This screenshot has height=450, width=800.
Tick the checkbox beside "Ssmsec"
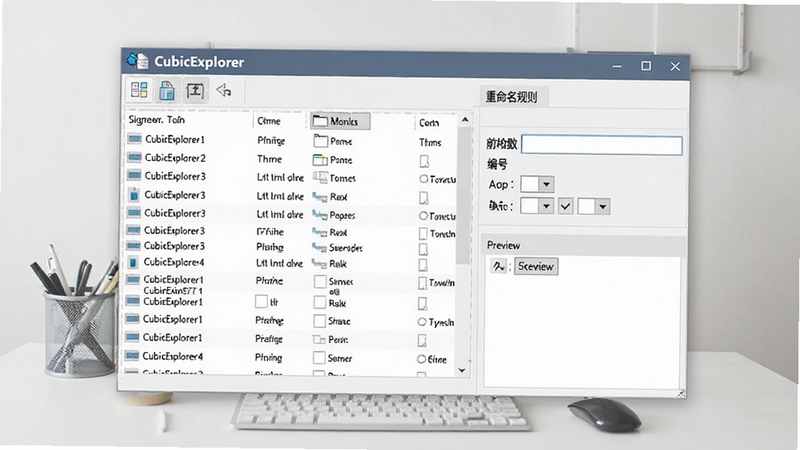pos(320,282)
